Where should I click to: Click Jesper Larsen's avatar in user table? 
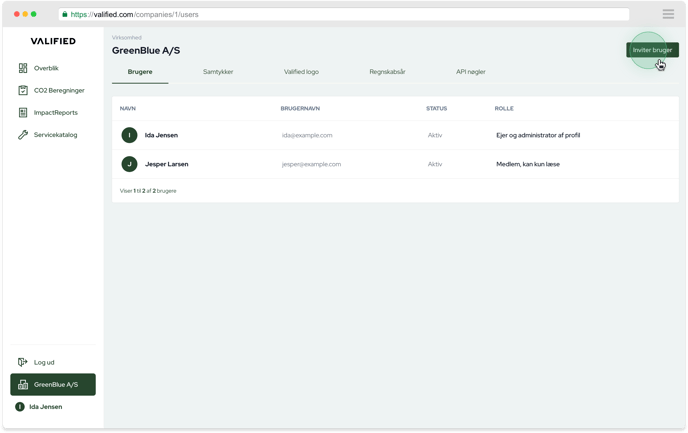[129, 164]
